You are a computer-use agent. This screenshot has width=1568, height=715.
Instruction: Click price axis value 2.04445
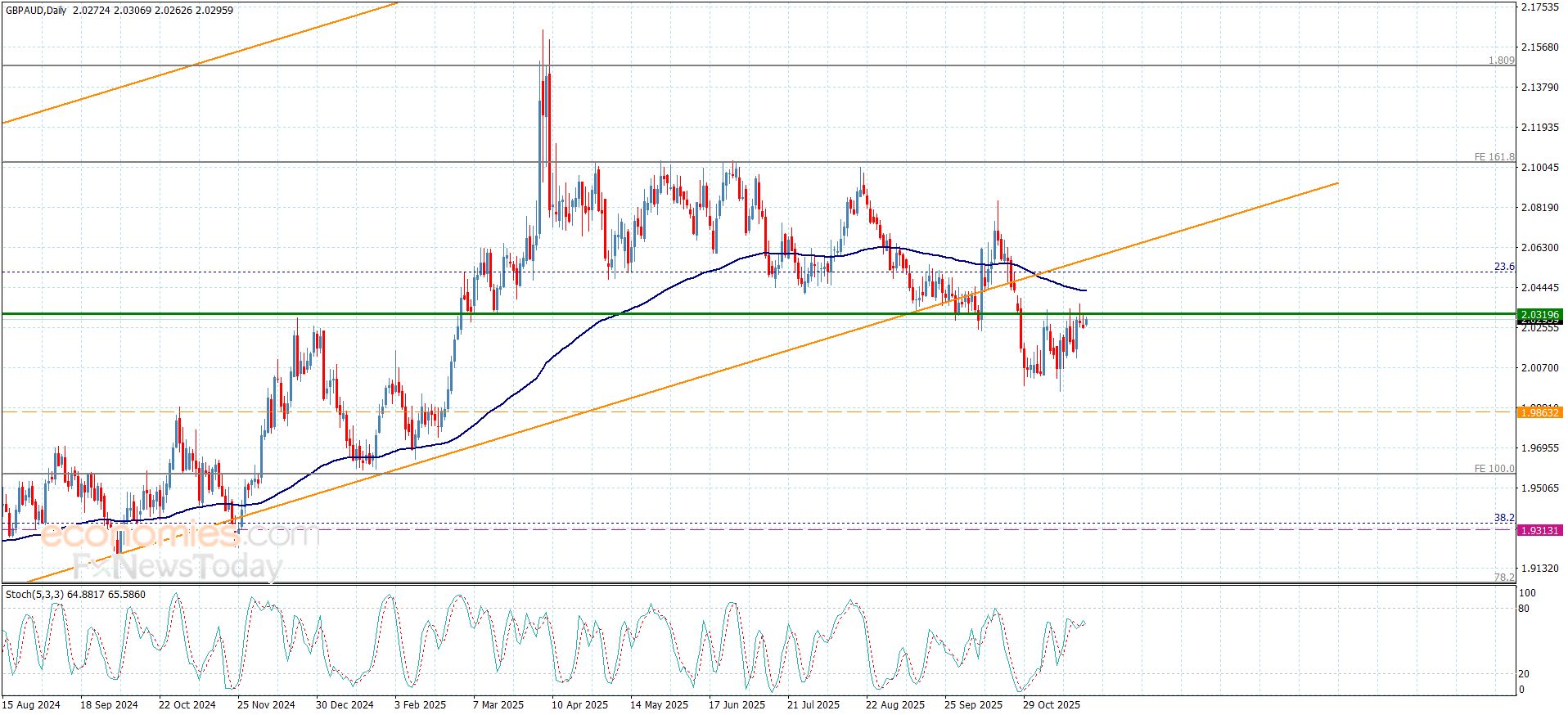(1539, 288)
